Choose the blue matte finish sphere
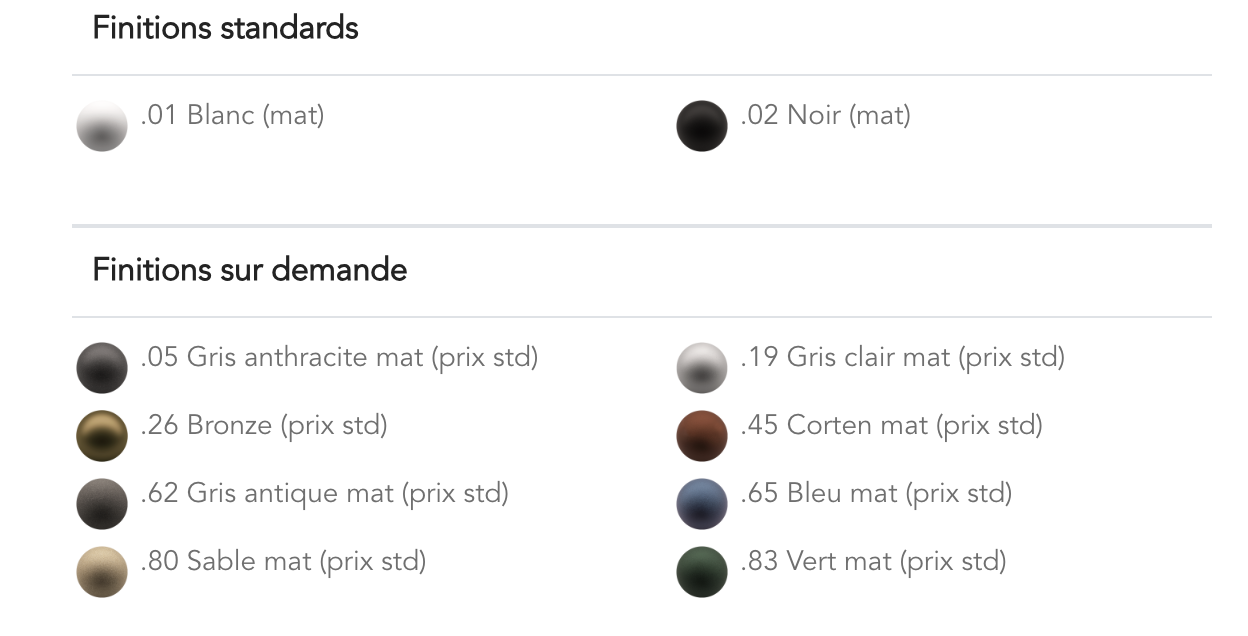The height and width of the screenshot is (636, 1248). click(x=702, y=504)
